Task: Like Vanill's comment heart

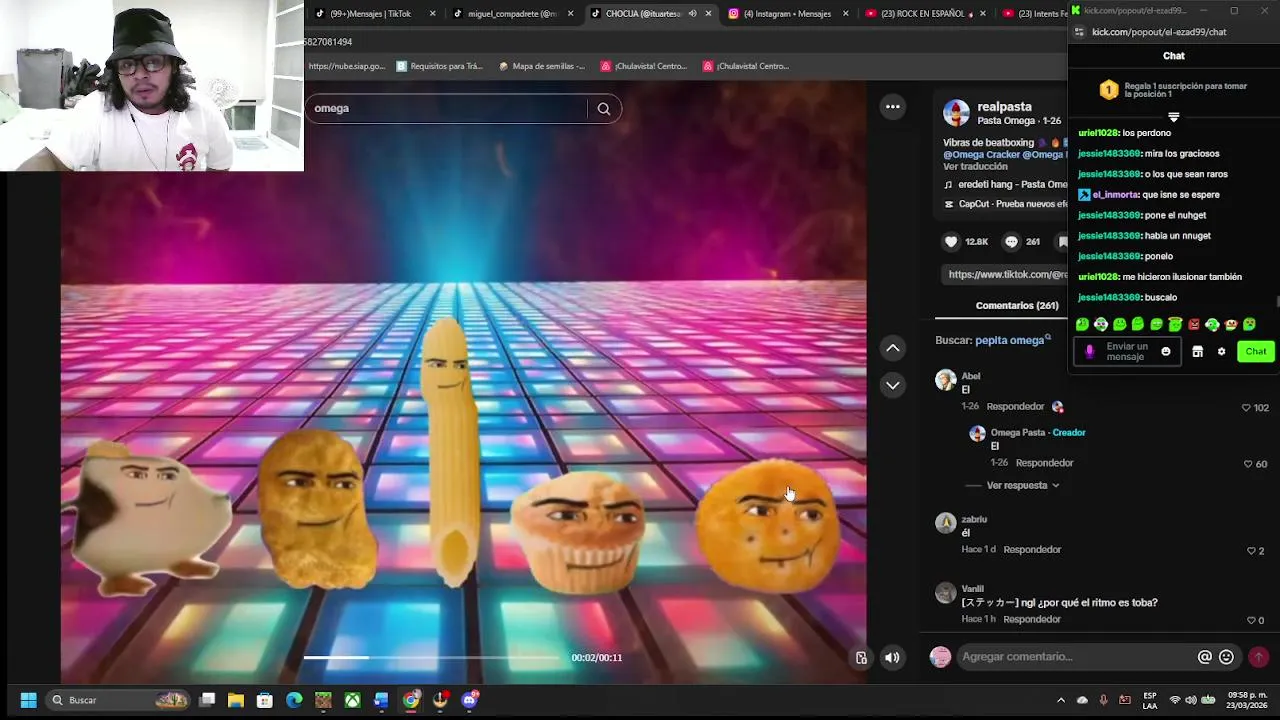Action: tap(1251, 621)
